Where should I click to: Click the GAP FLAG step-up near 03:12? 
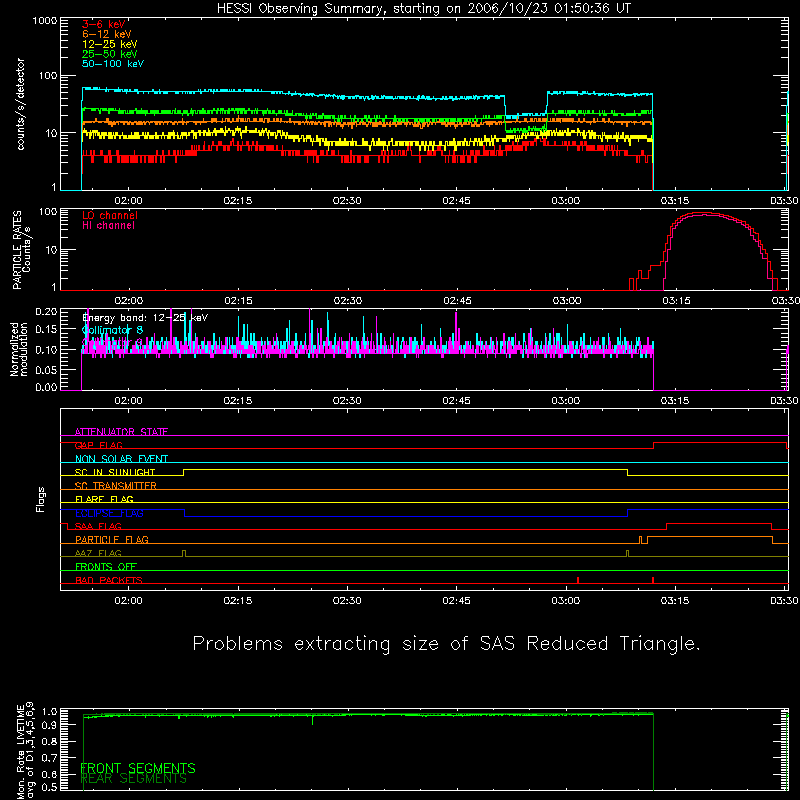click(654, 445)
